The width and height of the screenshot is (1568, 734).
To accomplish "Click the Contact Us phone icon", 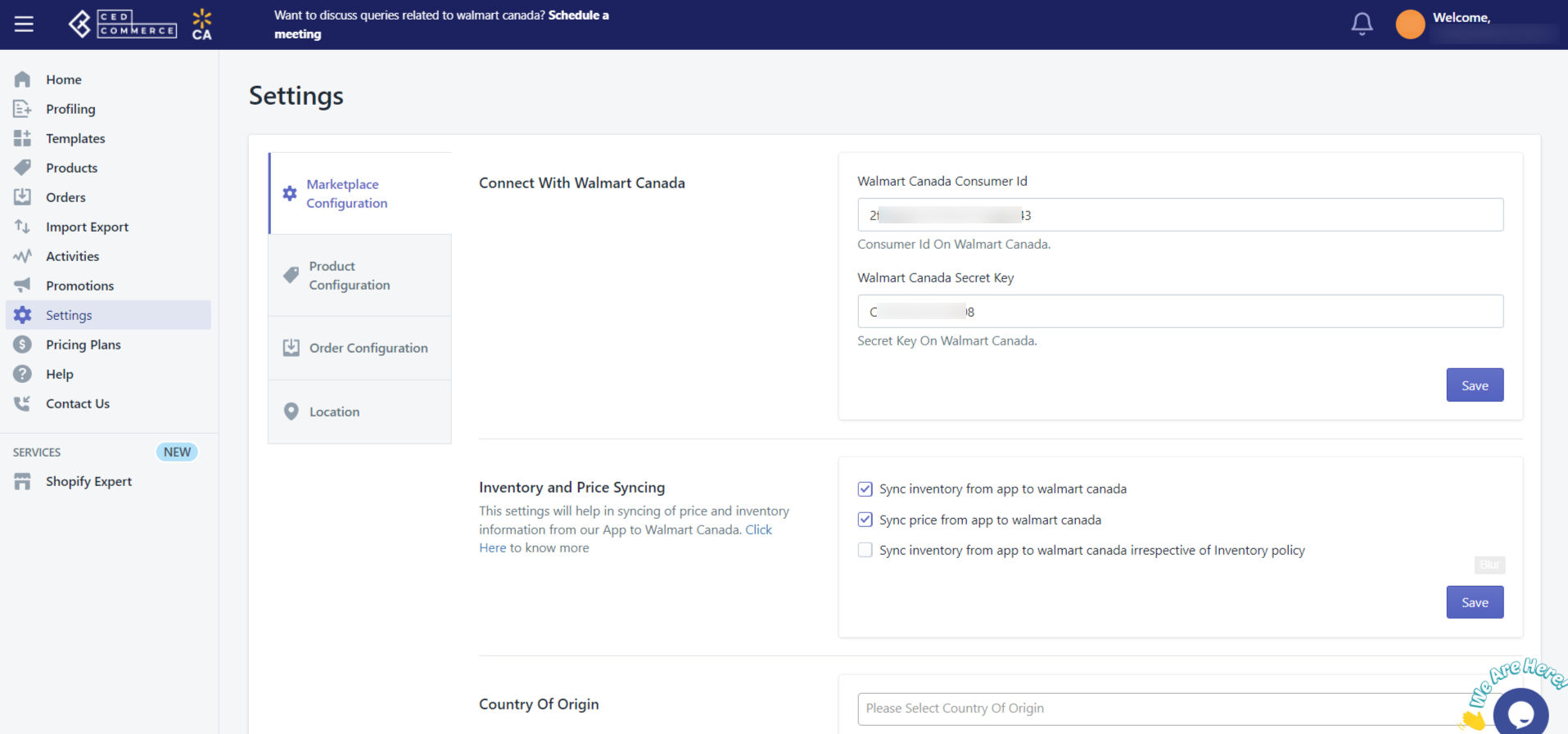I will click(22, 403).
